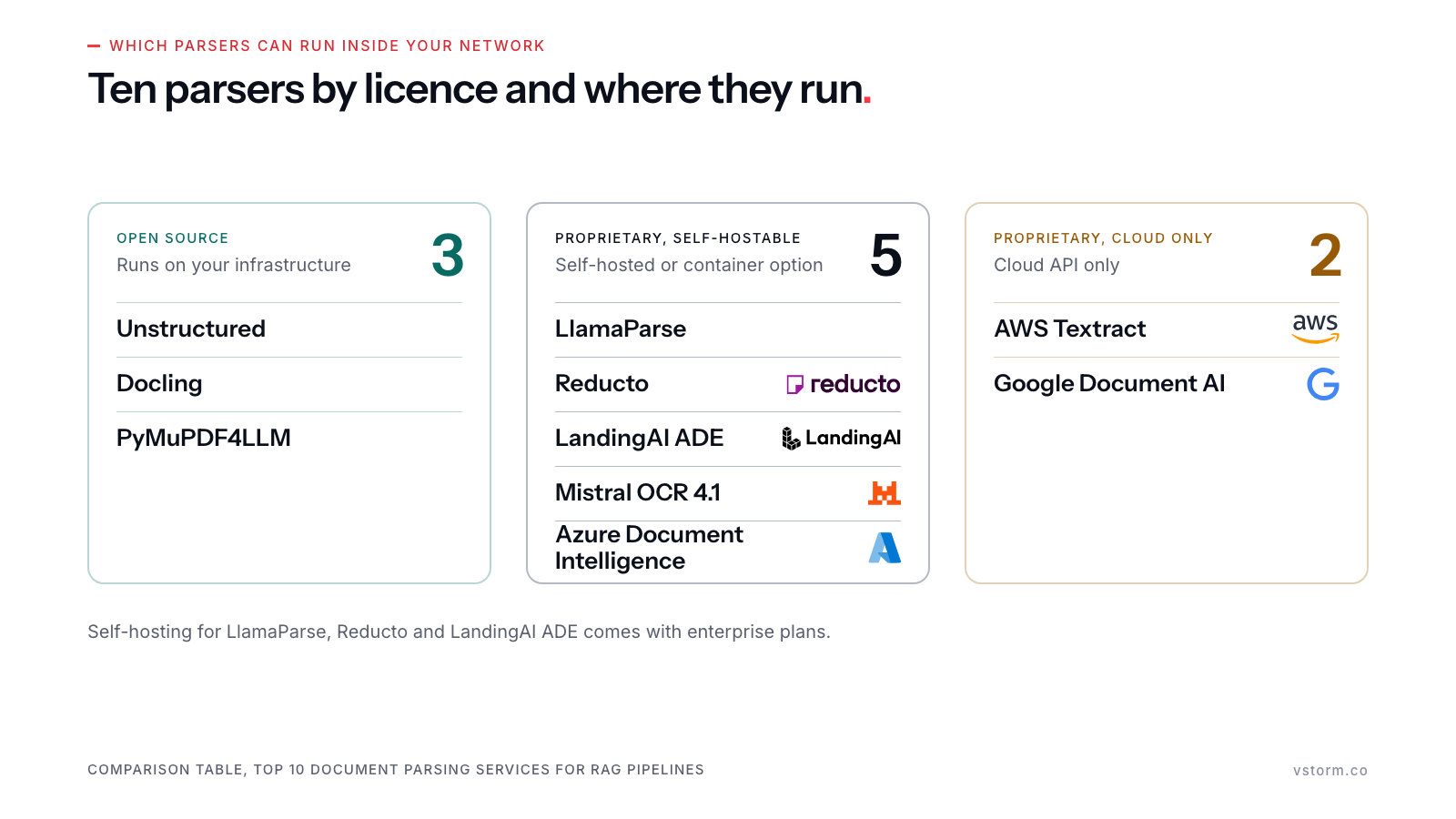
Task: Open the vstorm.co link
Action: pos(1330,771)
